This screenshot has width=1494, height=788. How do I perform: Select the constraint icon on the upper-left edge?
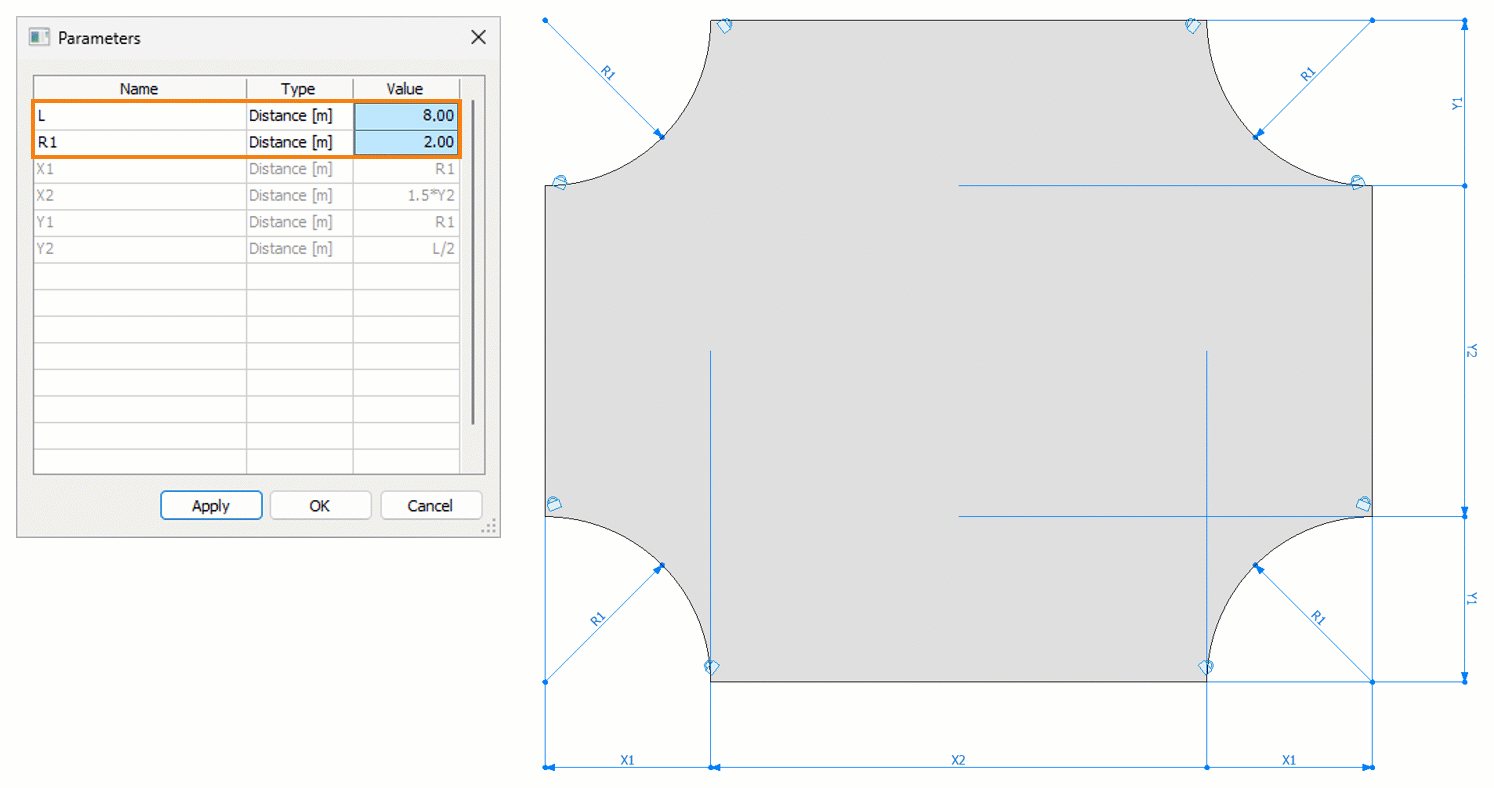coord(559,181)
